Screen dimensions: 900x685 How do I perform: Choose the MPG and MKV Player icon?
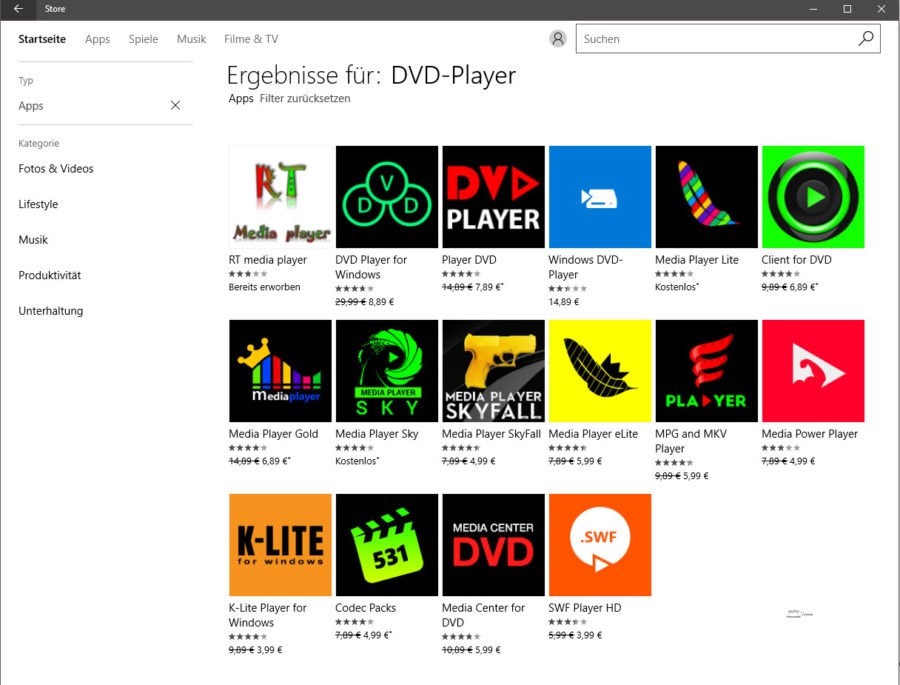click(x=707, y=371)
